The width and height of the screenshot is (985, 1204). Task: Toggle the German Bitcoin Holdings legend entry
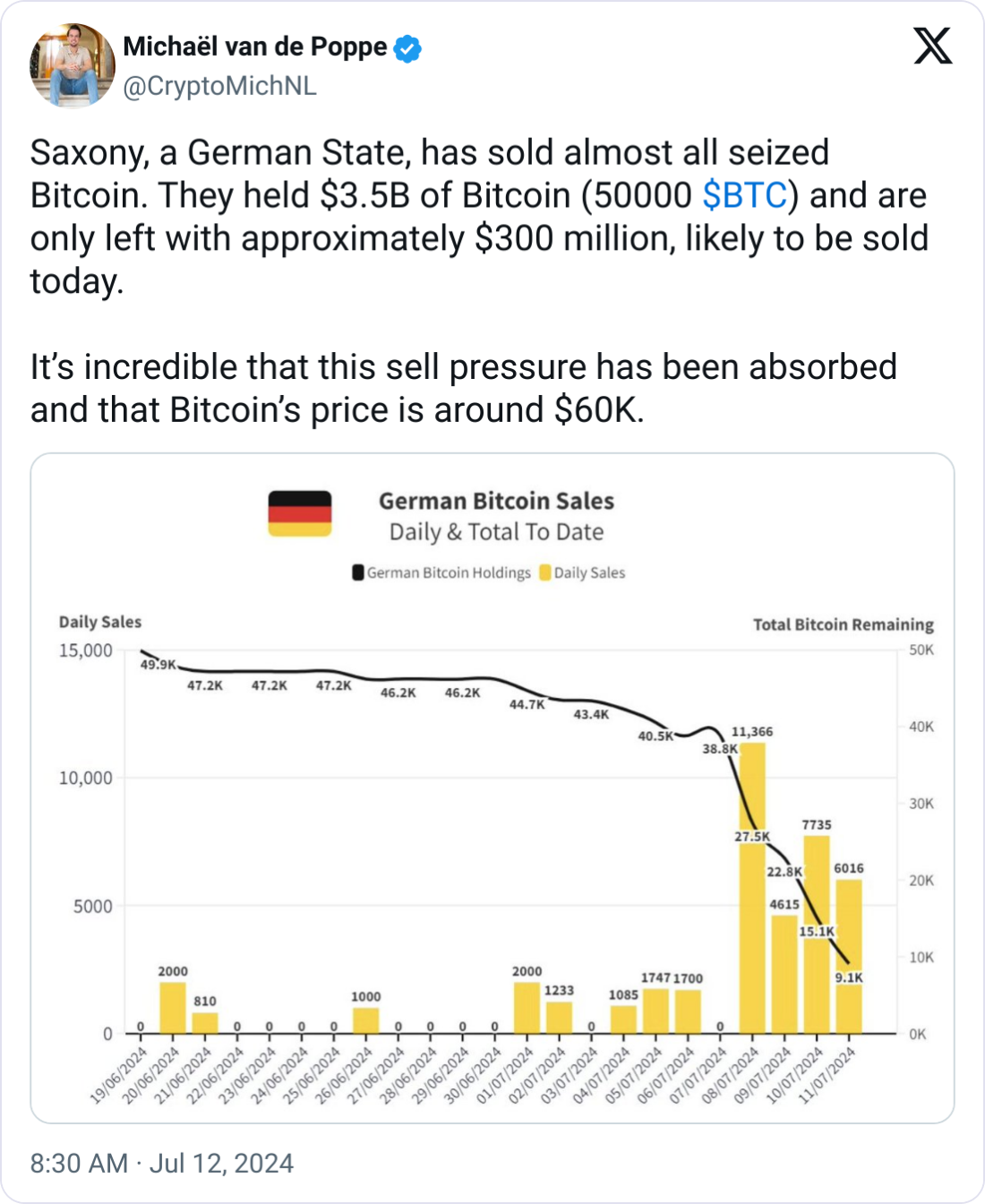pyautogui.click(x=449, y=572)
